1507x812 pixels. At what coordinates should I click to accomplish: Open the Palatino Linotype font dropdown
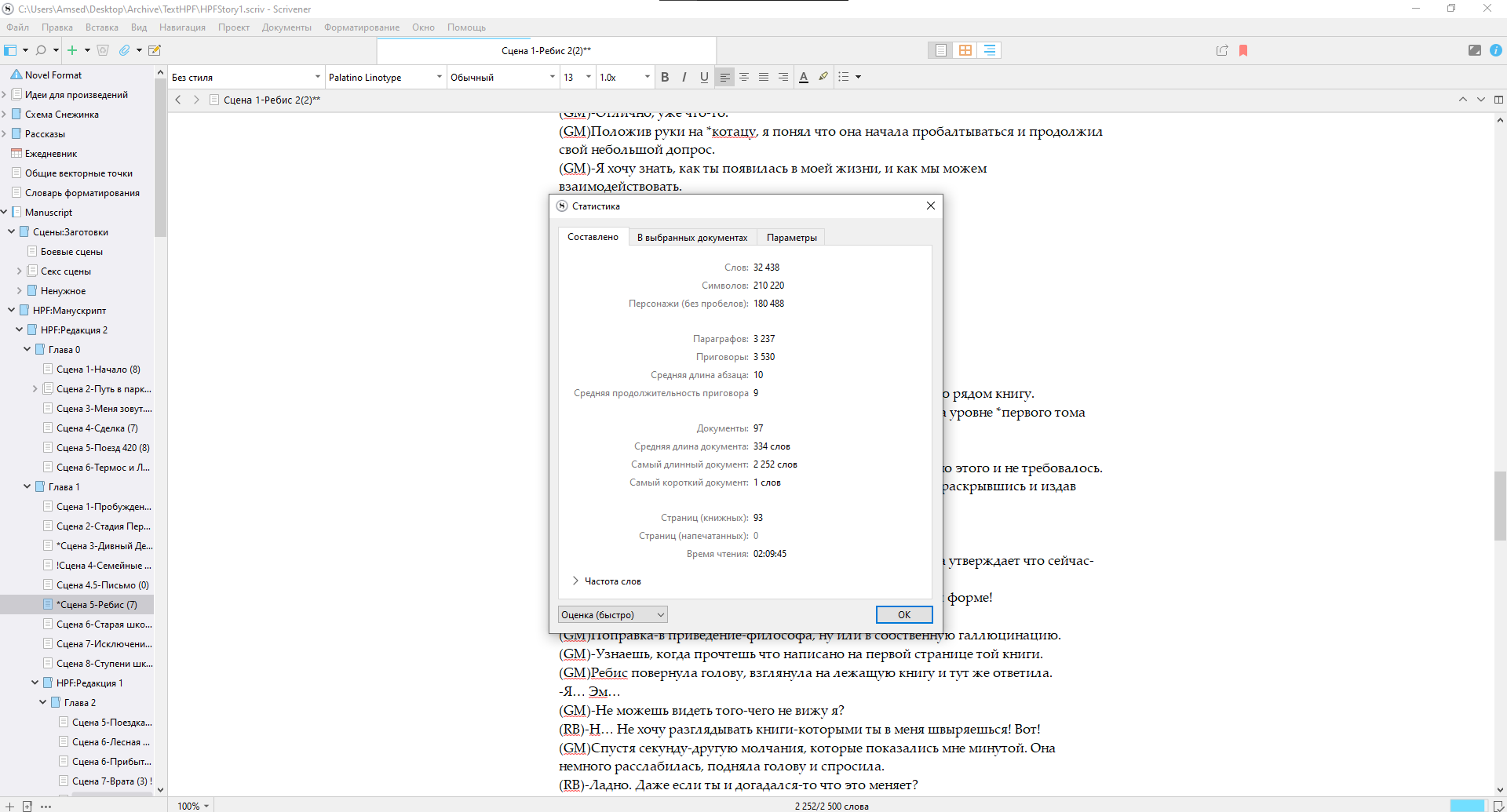(x=385, y=77)
